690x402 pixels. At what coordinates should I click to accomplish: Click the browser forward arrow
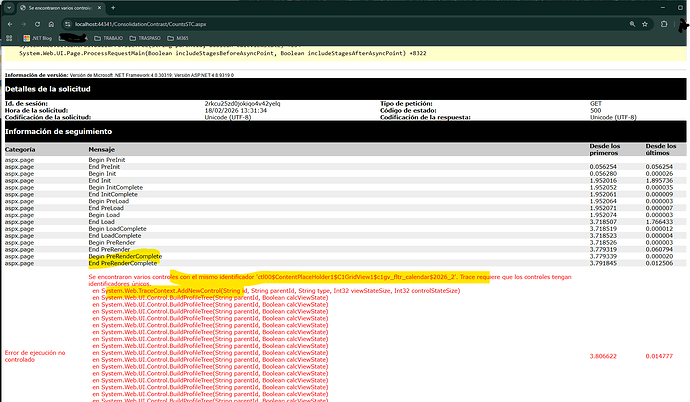pyautogui.click(x=23, y=24)
